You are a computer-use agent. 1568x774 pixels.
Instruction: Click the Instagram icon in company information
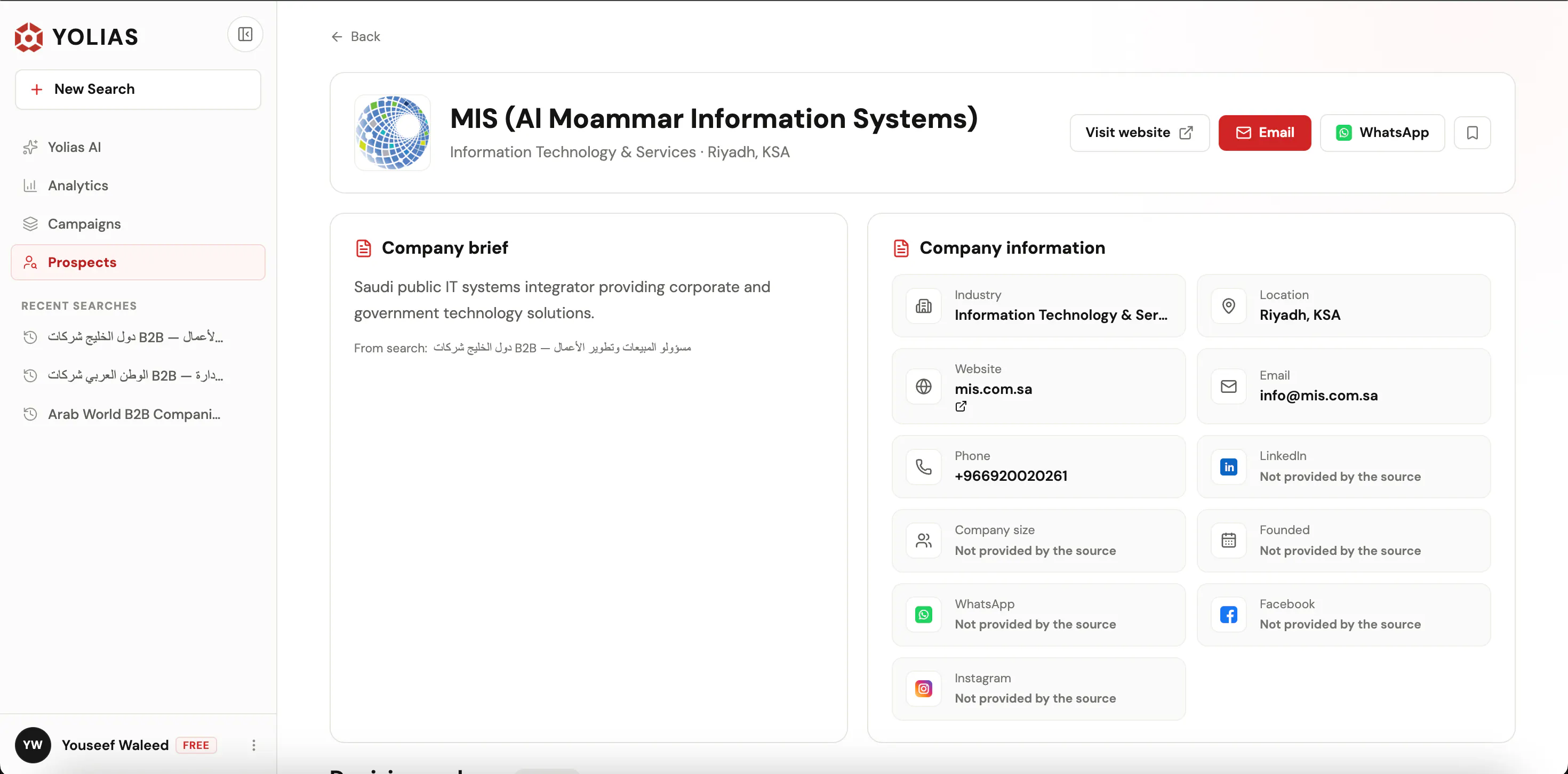923,689
